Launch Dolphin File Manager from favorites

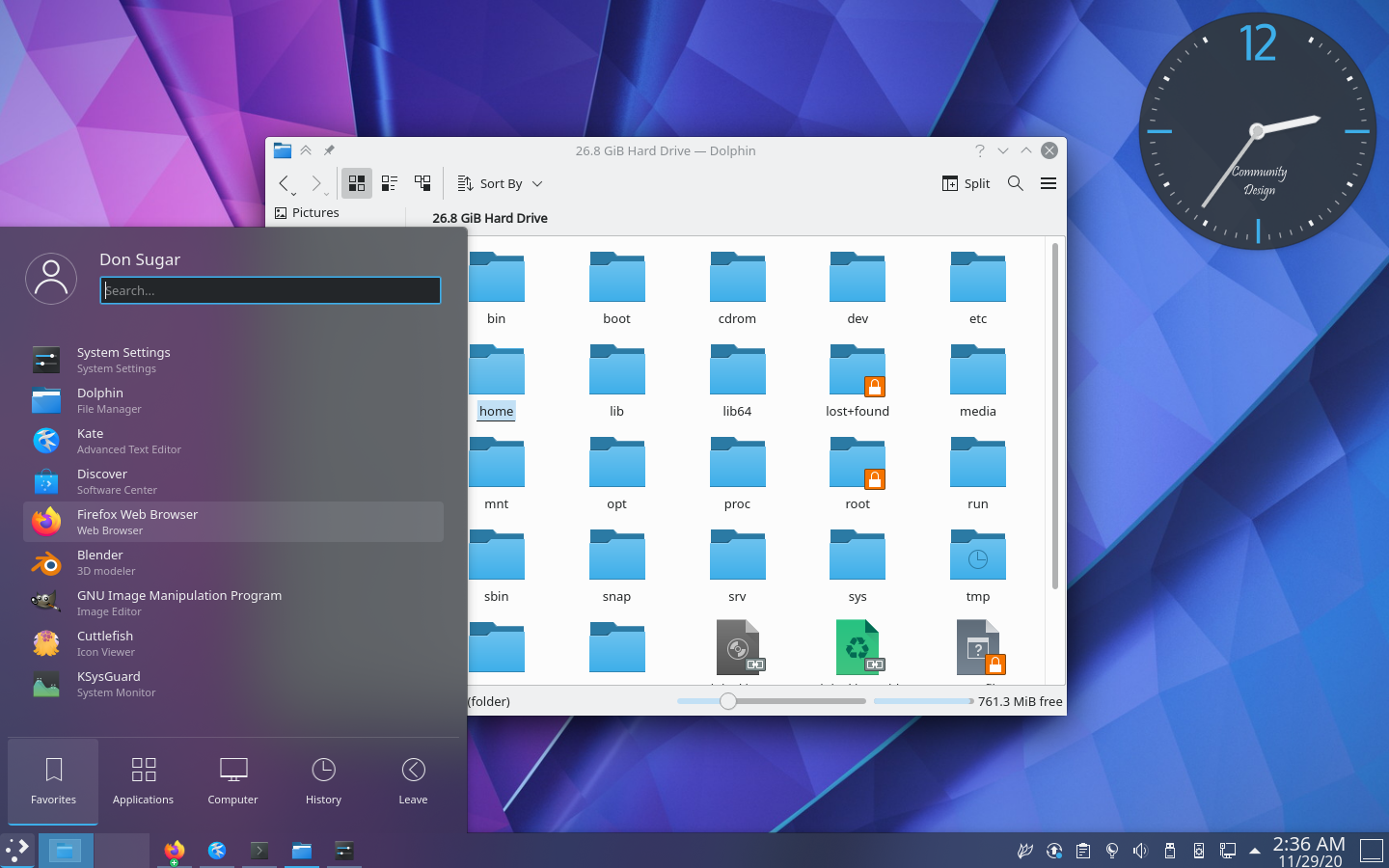coord(233,400)
